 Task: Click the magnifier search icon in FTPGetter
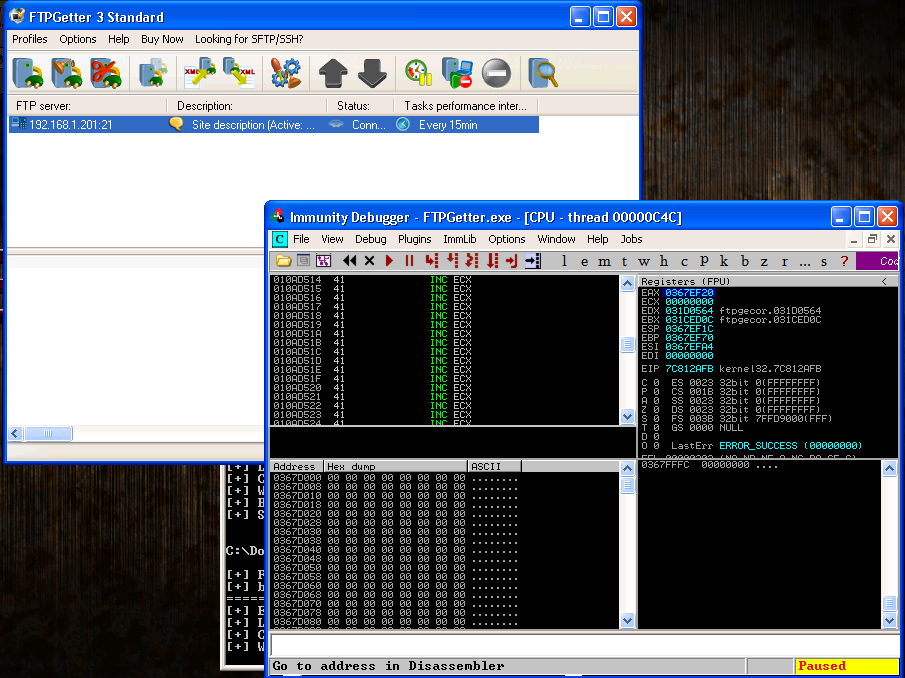click(x=543, y=73)
